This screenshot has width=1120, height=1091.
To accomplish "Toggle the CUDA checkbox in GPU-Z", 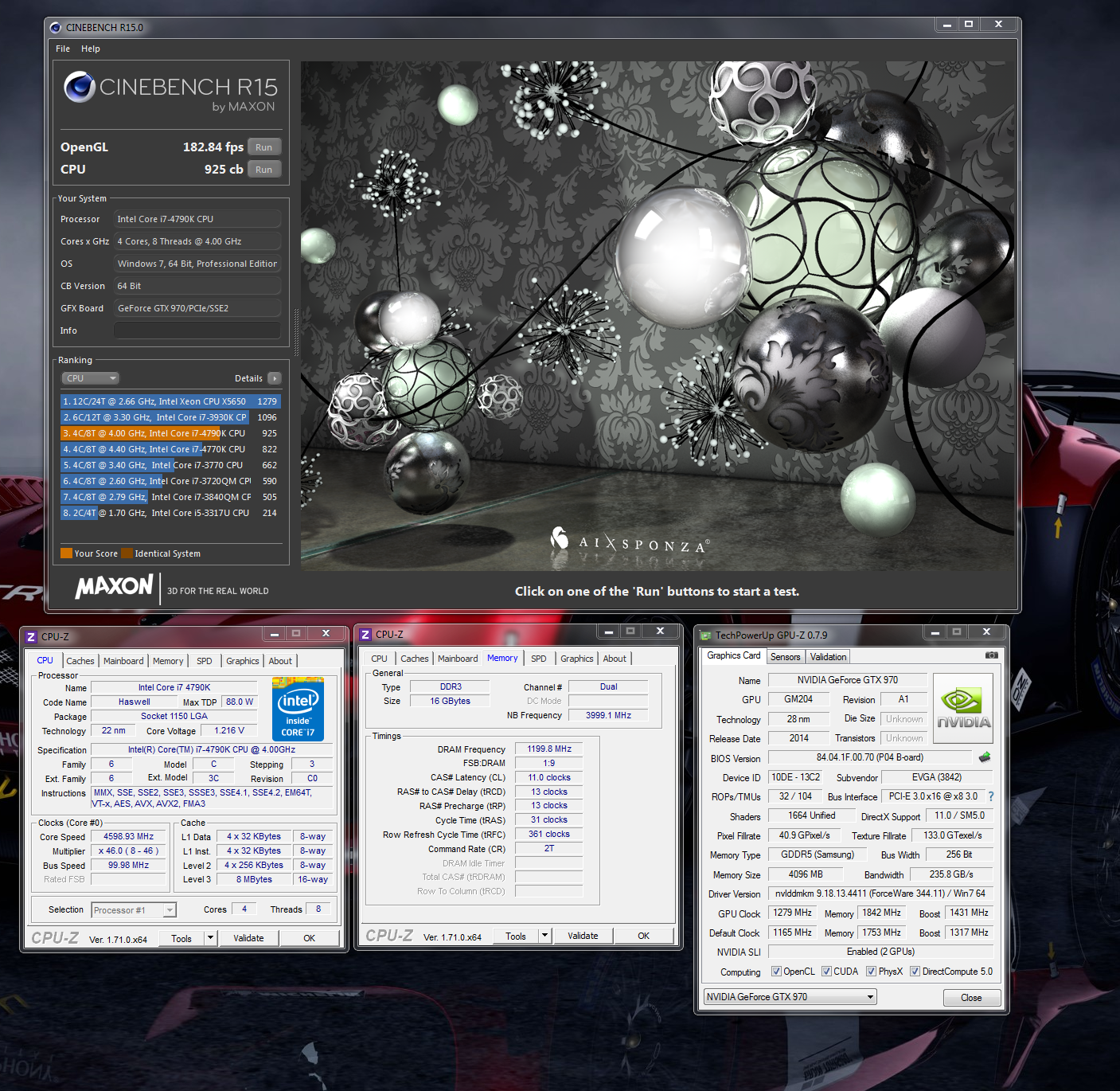I will [x=826, y=972].
